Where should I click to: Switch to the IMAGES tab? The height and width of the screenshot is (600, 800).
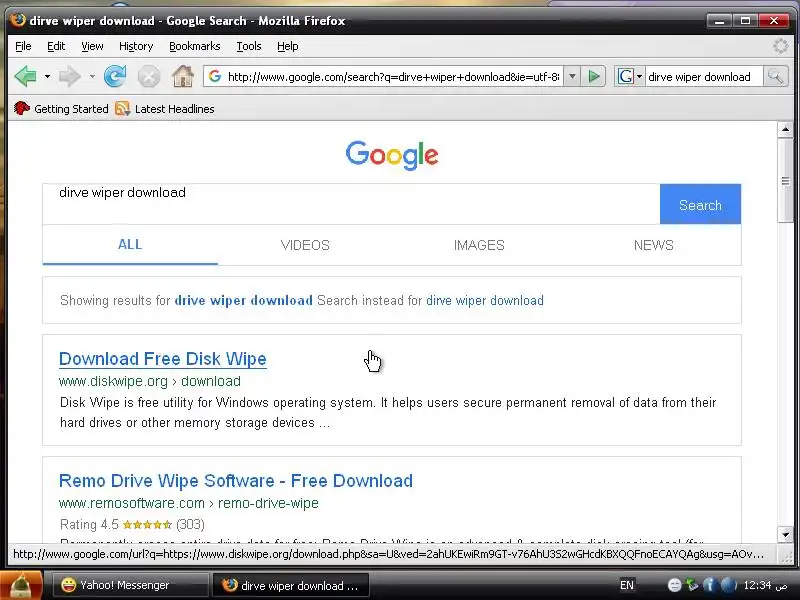[479, 245]
